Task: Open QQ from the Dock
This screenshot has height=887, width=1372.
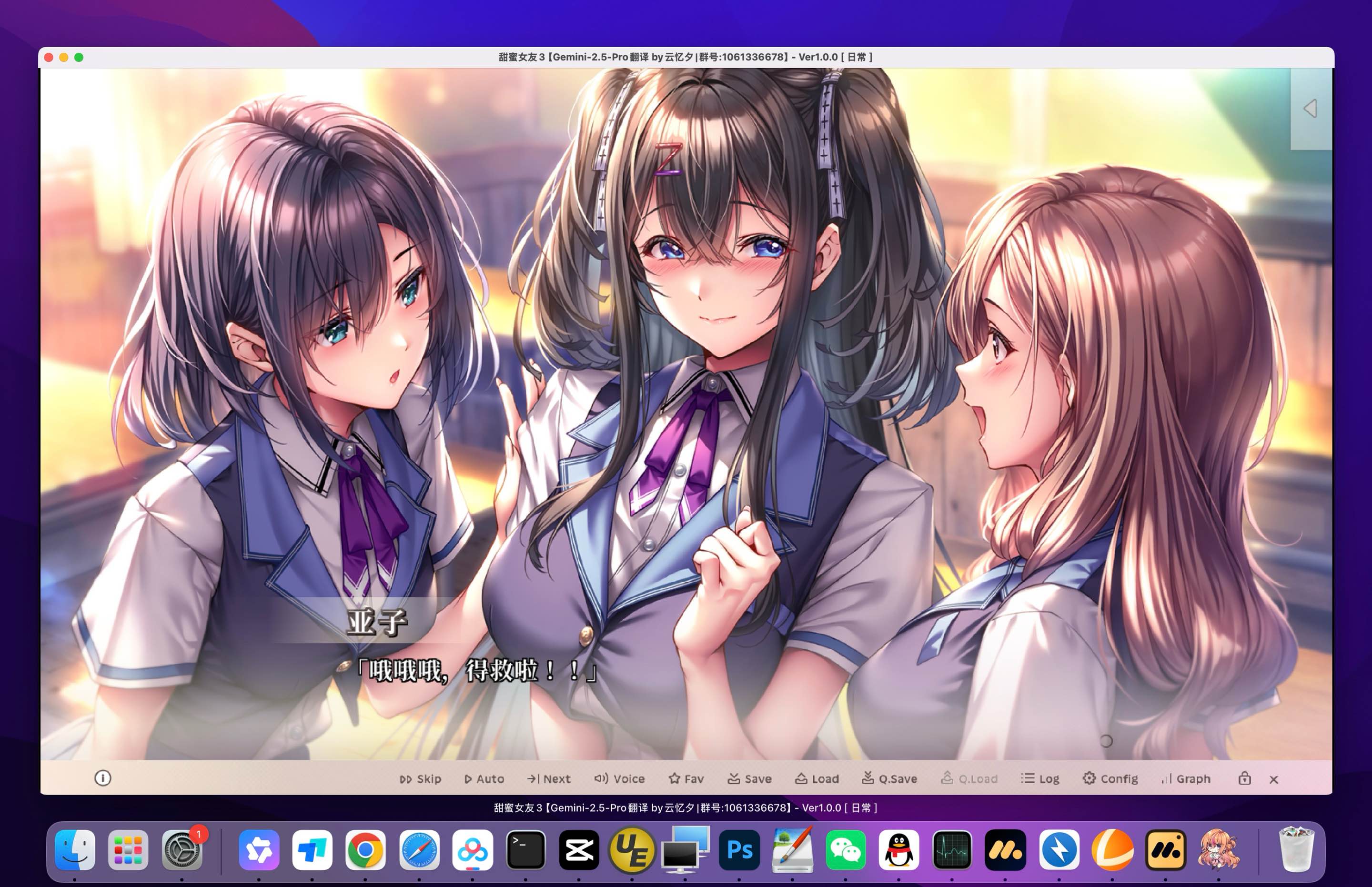Action: (898, 848)
